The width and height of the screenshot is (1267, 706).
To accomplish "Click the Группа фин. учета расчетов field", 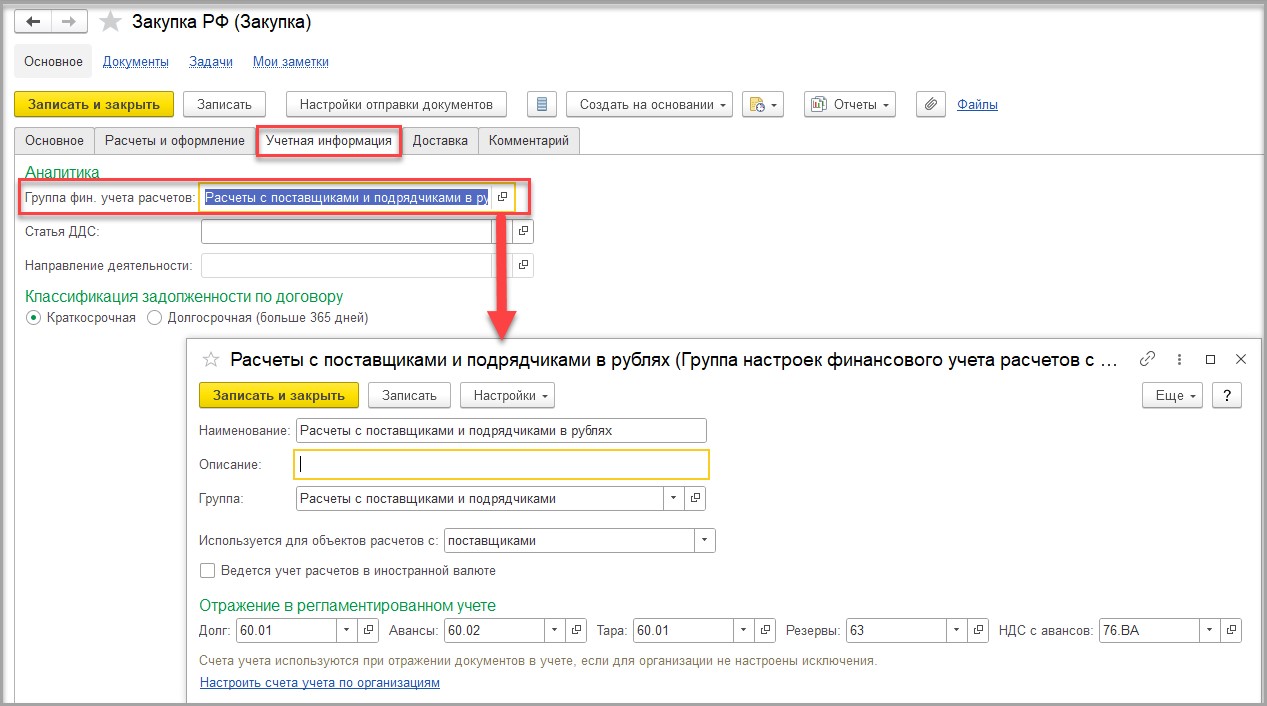I will coord(346,197).
